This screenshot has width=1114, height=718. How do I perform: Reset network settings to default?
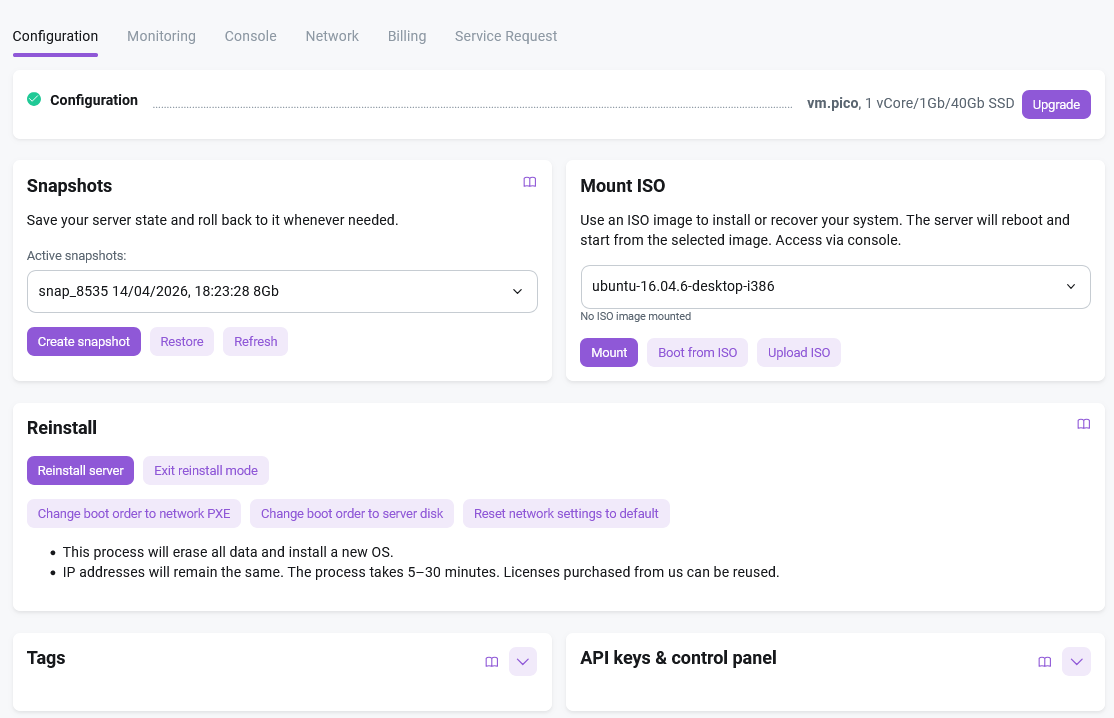point(566,513)
